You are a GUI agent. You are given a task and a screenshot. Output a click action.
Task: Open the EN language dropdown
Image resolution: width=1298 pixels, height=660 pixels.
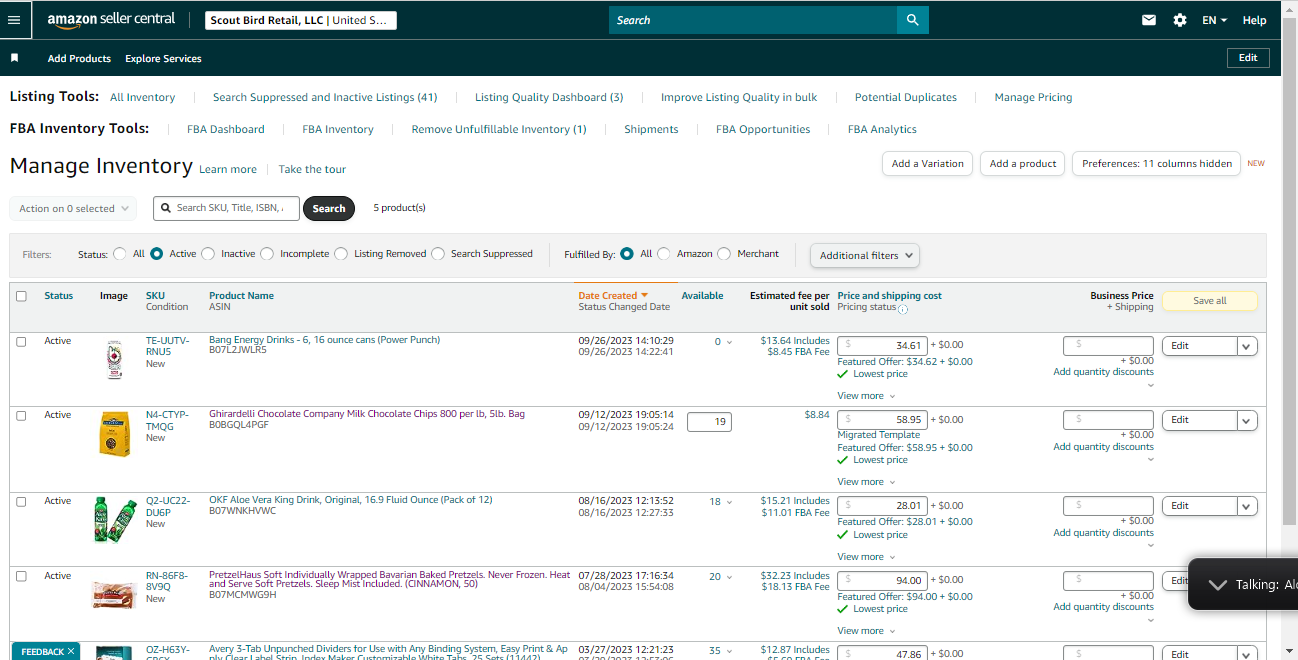1214,20
